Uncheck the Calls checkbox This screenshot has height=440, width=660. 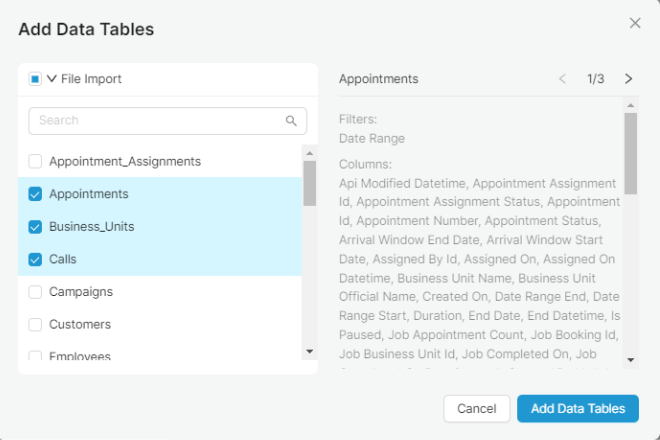[35, 259]
